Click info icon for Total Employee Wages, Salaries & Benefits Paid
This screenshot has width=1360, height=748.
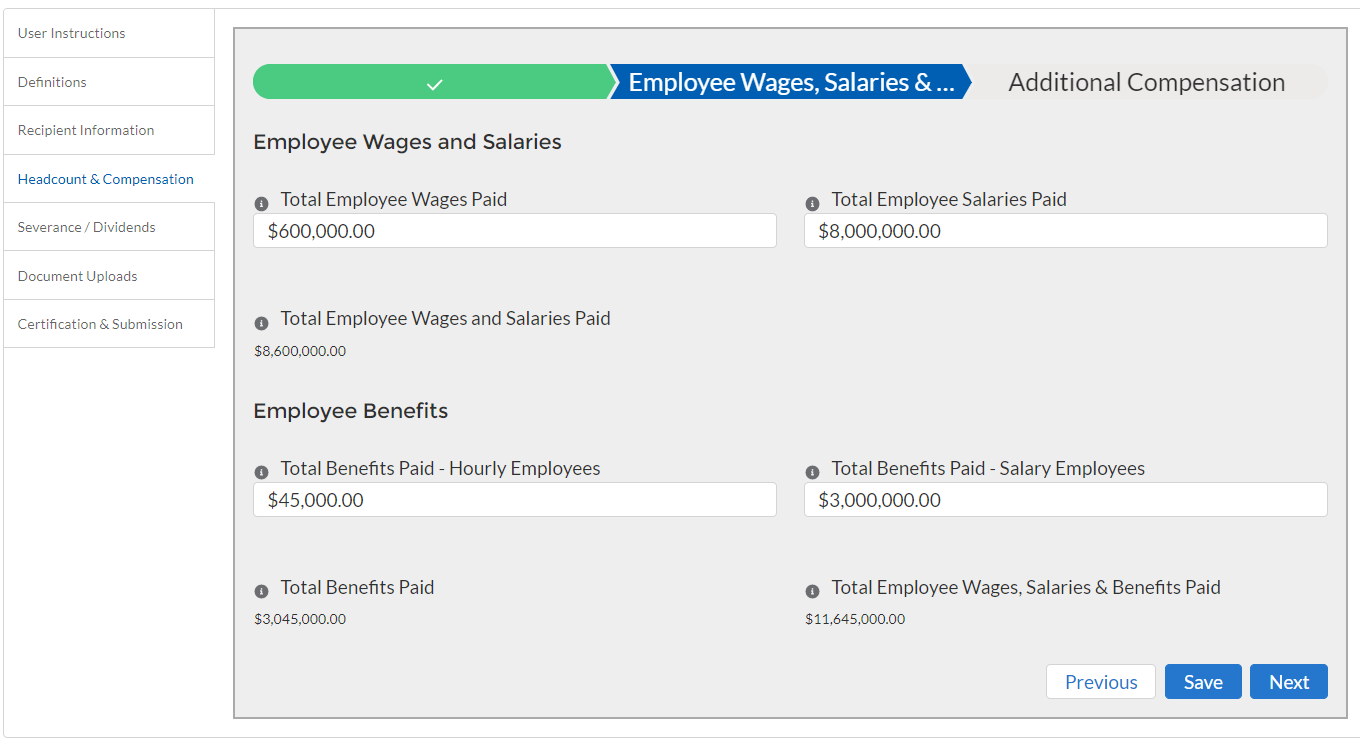click(812, 592)
